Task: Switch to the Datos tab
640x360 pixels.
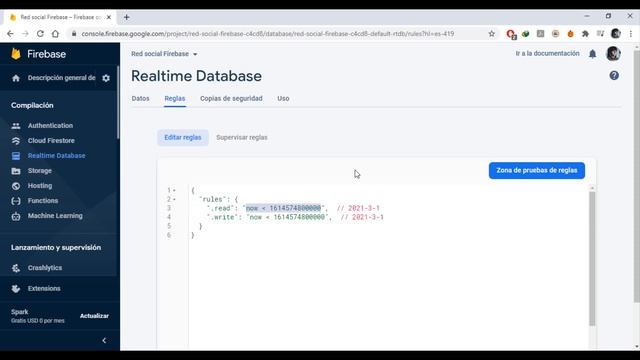Action: [140, 98]
